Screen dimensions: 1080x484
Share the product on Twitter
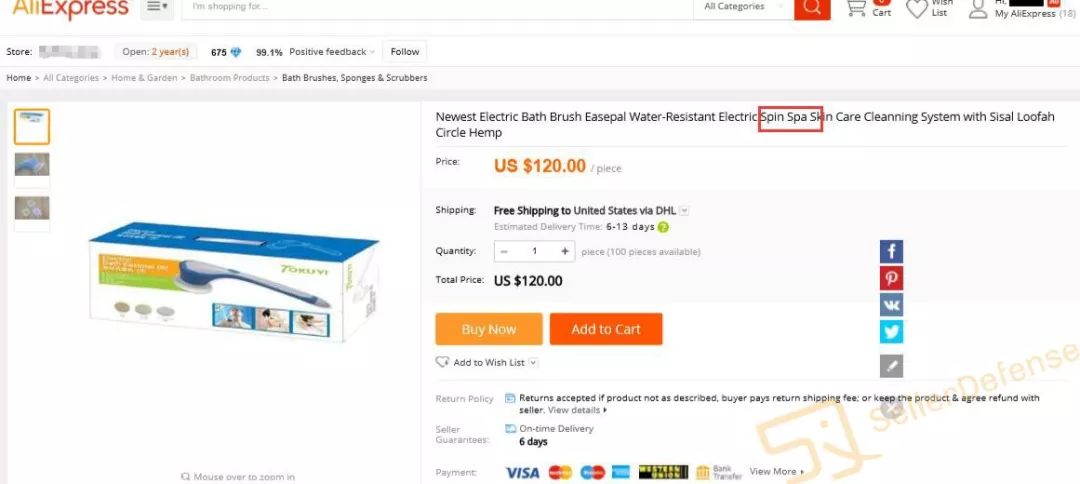click(891, 332)
